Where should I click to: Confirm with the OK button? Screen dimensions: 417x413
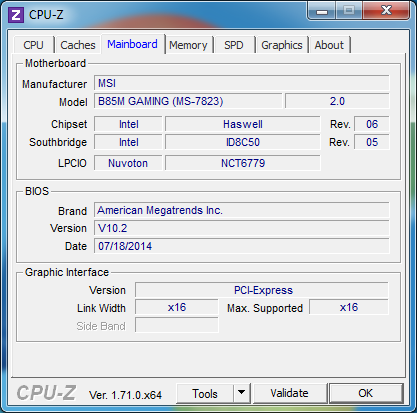(x=366, y=393)
